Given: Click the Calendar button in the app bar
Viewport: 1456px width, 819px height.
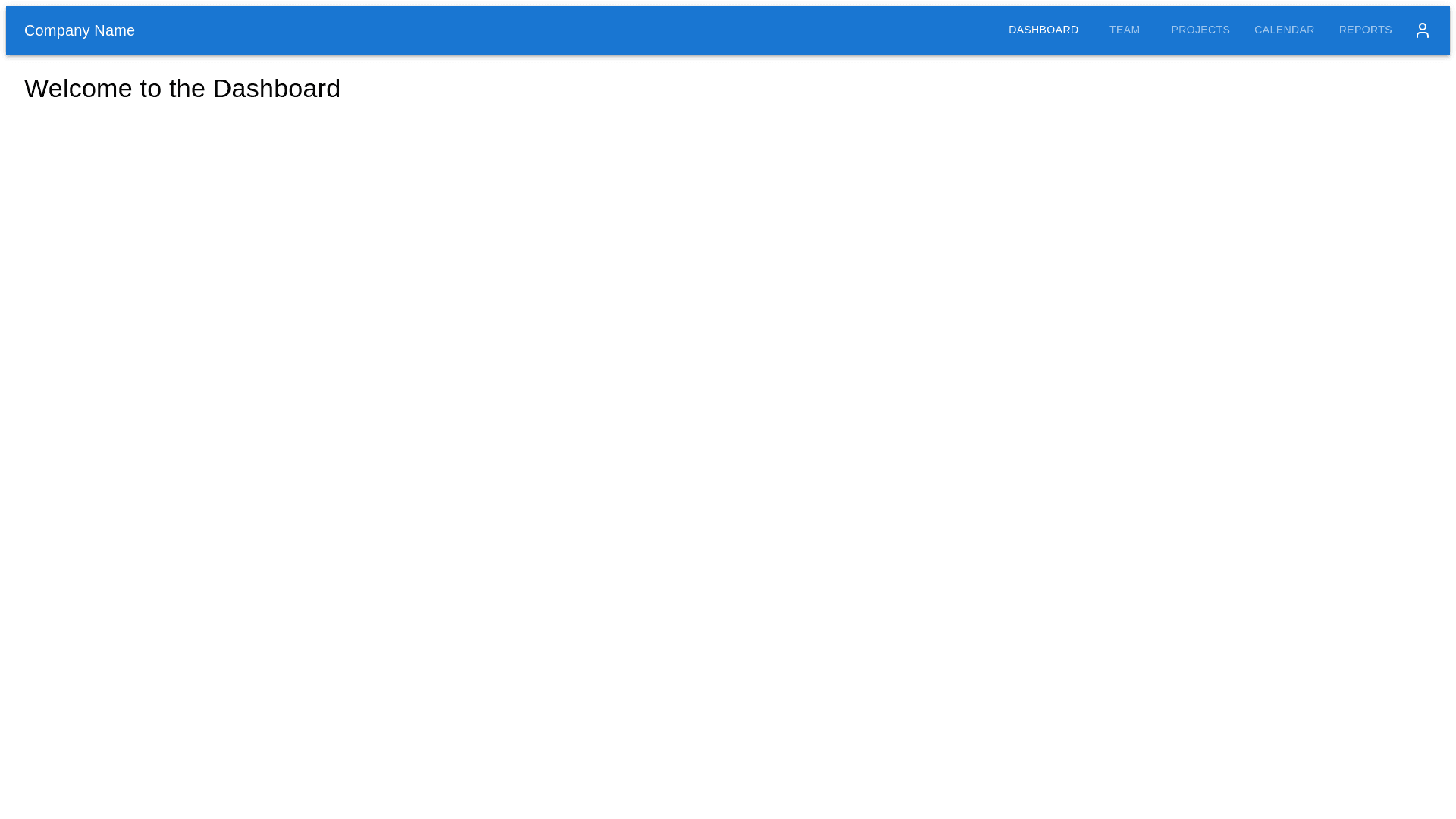Looking at the screenshot, I should click(x=1284, y=30).
